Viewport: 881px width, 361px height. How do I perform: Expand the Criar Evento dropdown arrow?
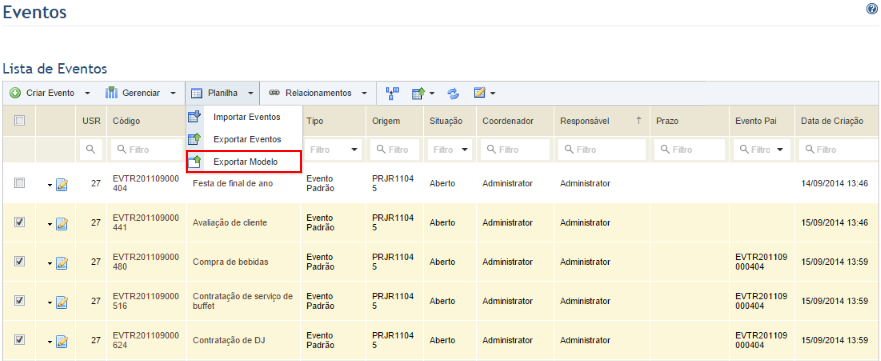pos(87,94)
